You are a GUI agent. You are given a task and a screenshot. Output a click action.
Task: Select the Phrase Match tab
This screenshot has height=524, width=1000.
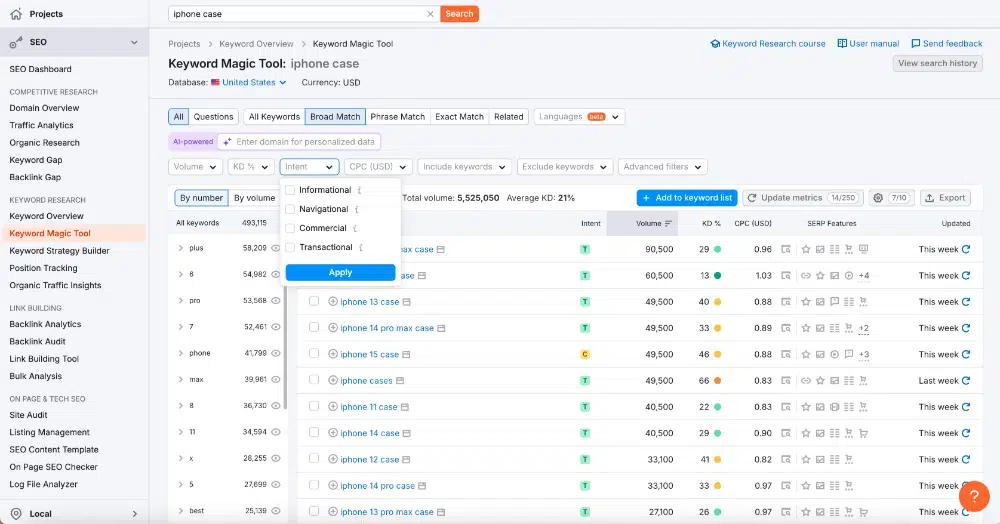point(397,117)
